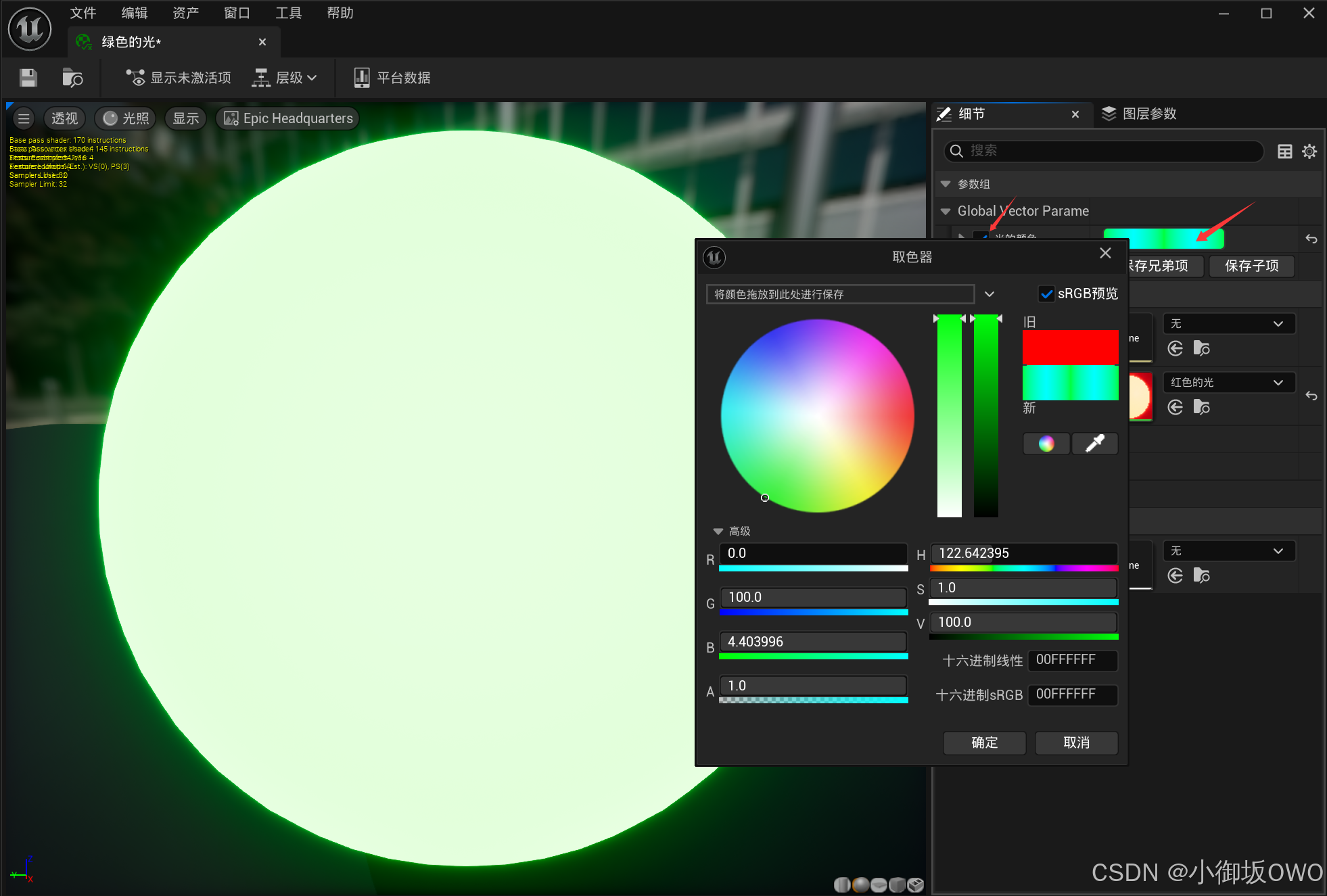
Task: Click the old red color swatch
Action: click(1069, 347)
